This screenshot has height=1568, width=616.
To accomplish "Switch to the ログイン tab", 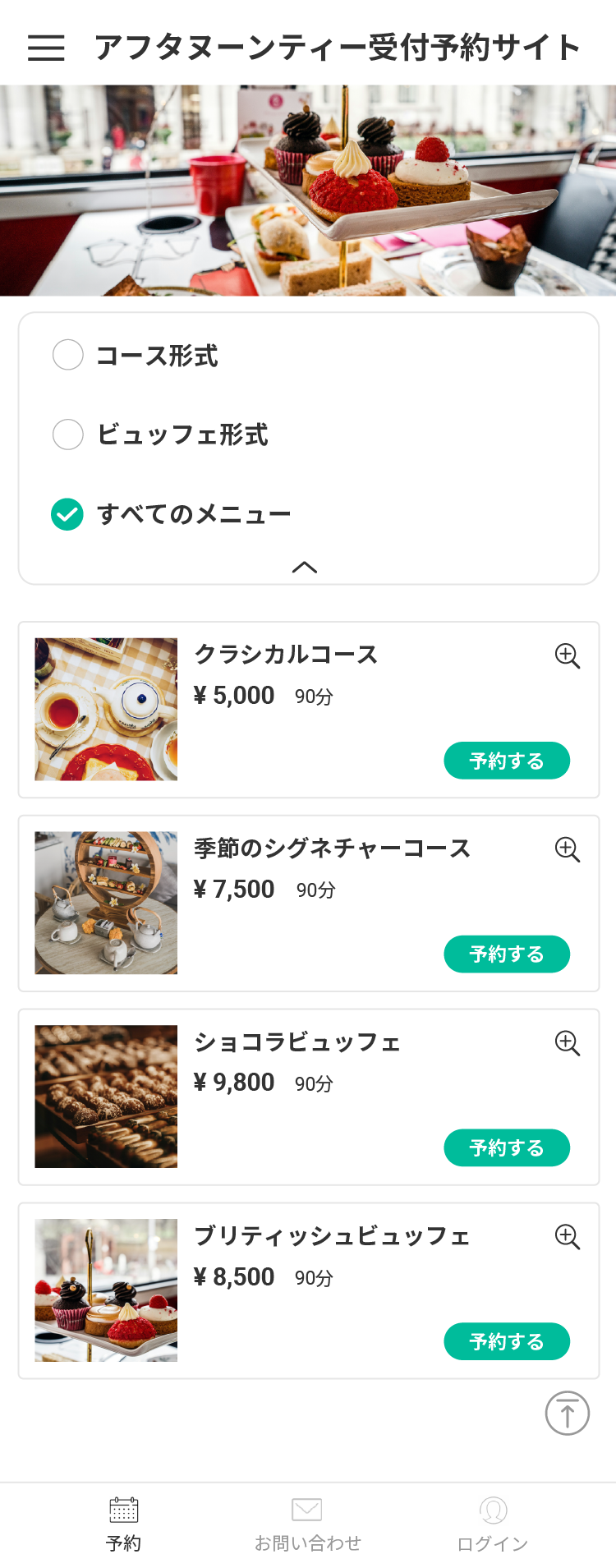I will click(x=493, y=1524).
